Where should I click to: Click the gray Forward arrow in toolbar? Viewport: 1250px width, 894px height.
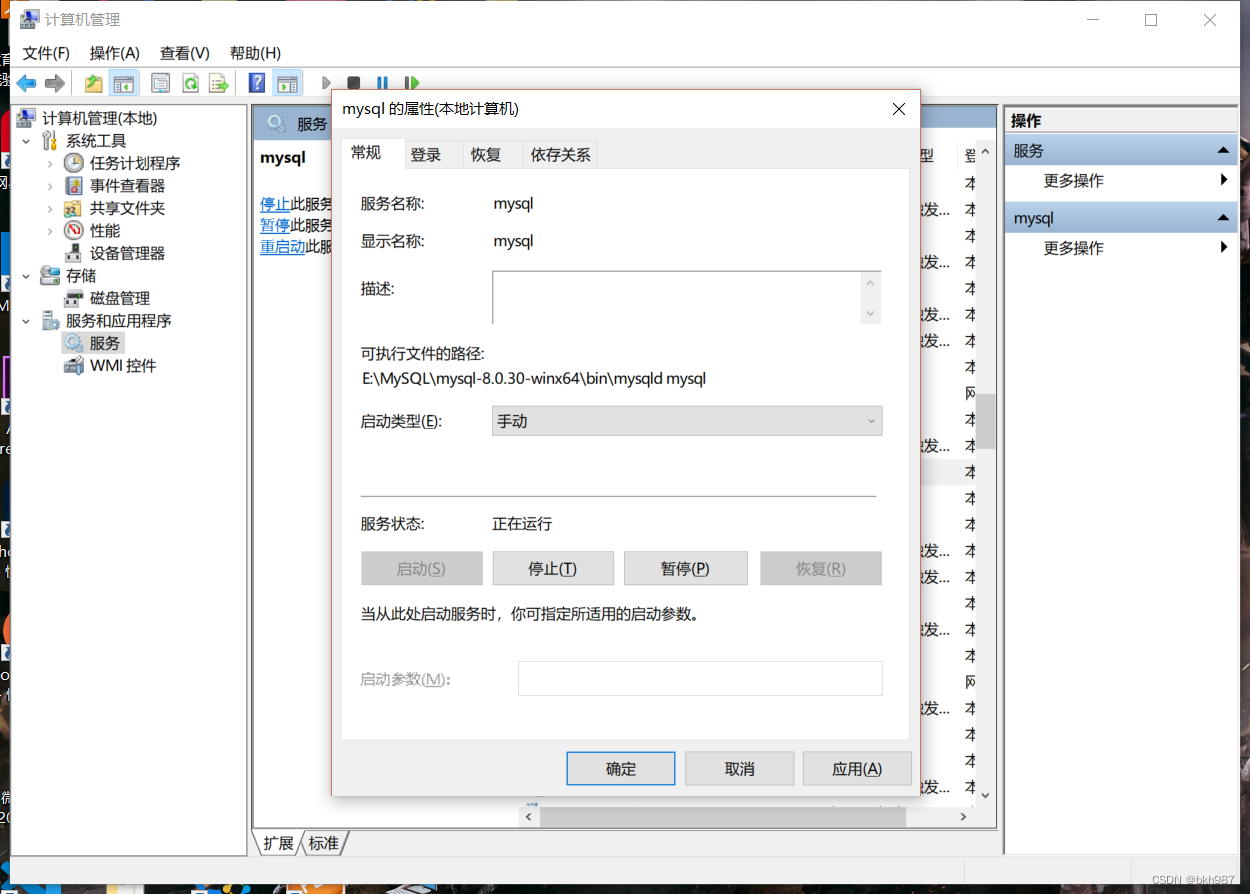pyautogui.click(x=55, y=83)
